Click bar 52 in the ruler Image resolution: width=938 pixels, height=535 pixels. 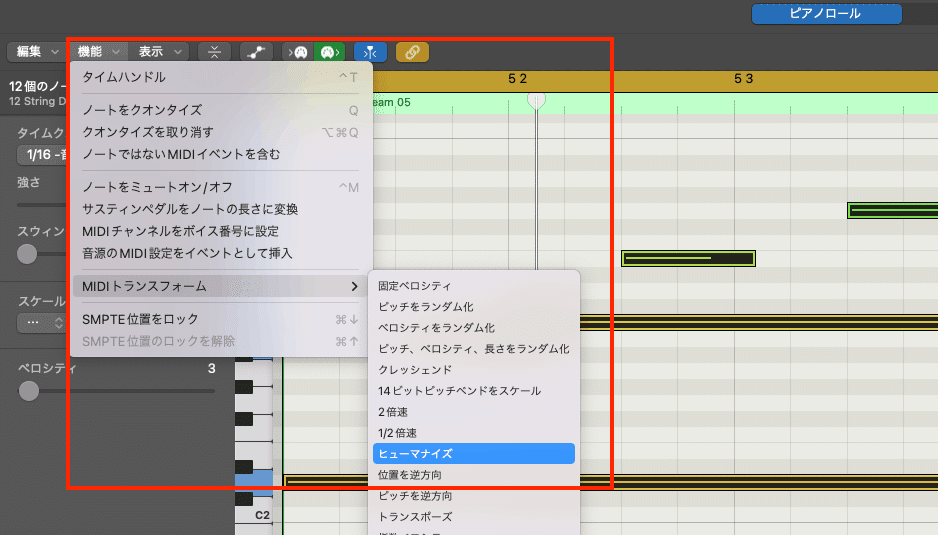[517, 79]
